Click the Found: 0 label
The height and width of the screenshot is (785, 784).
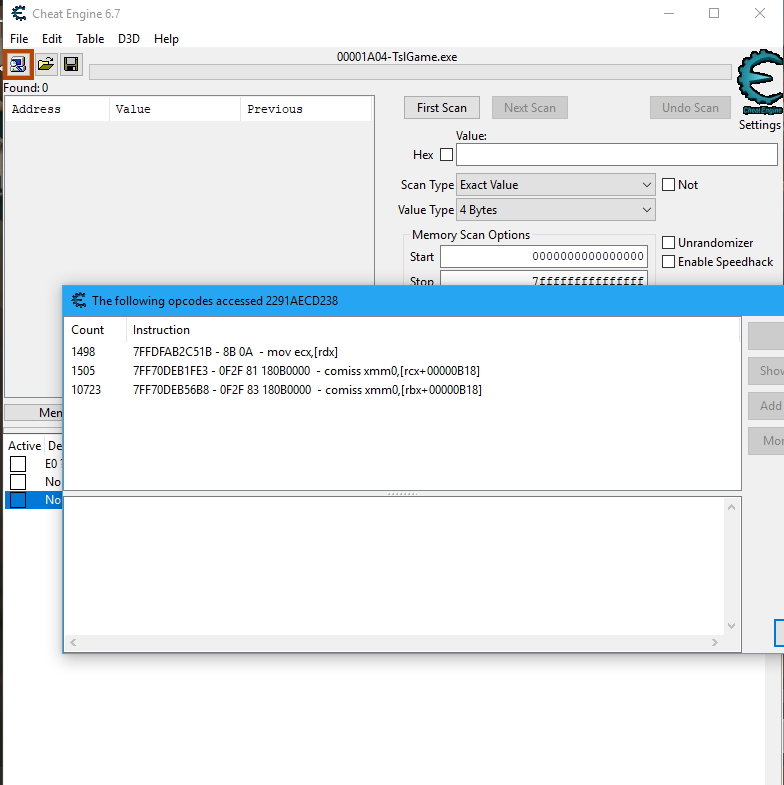[26, 88]
